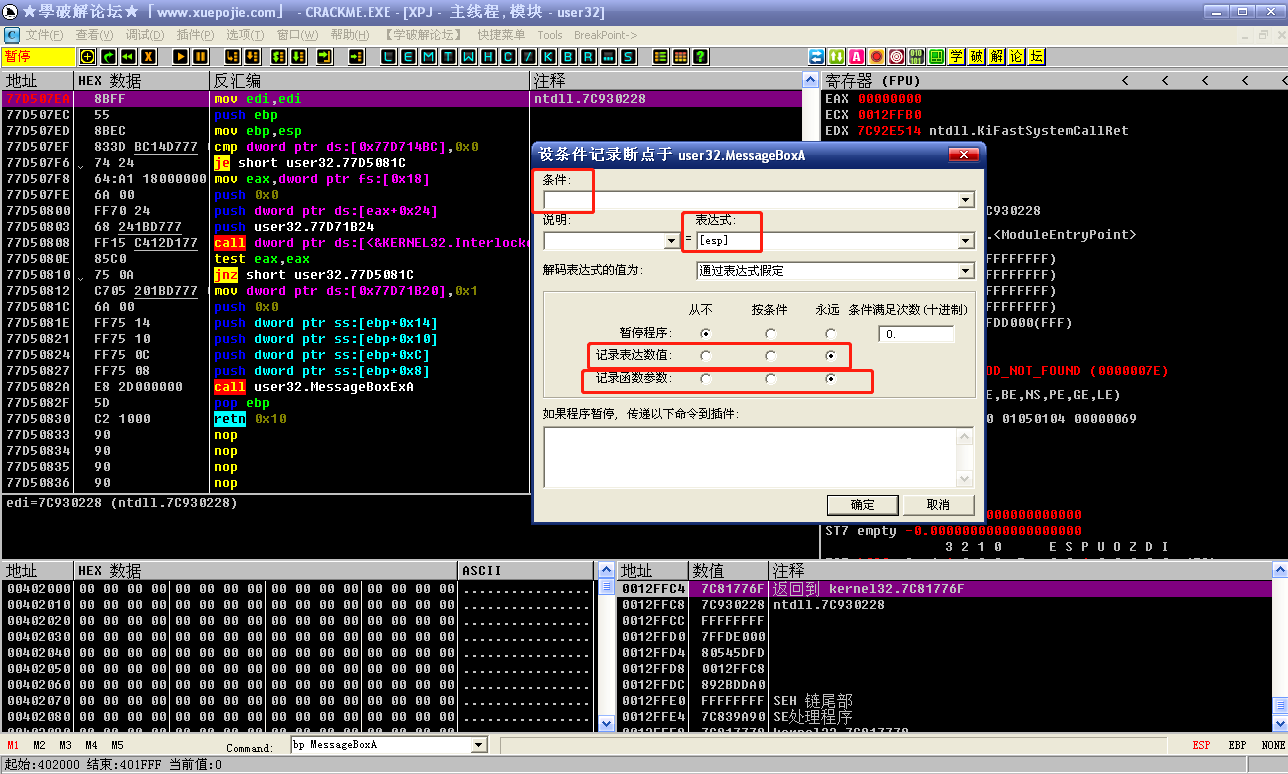
Task: Click the M1 memory button in status bar
Action: pos(13,745)
